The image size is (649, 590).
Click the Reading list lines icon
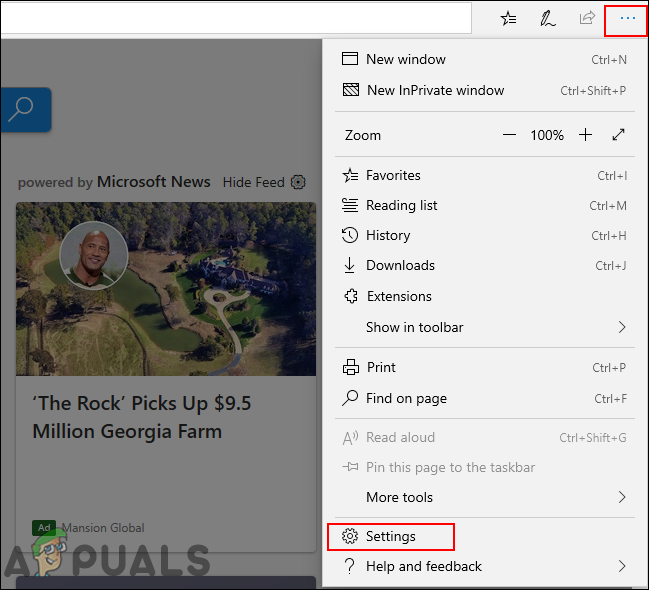[x=350, y=205]
